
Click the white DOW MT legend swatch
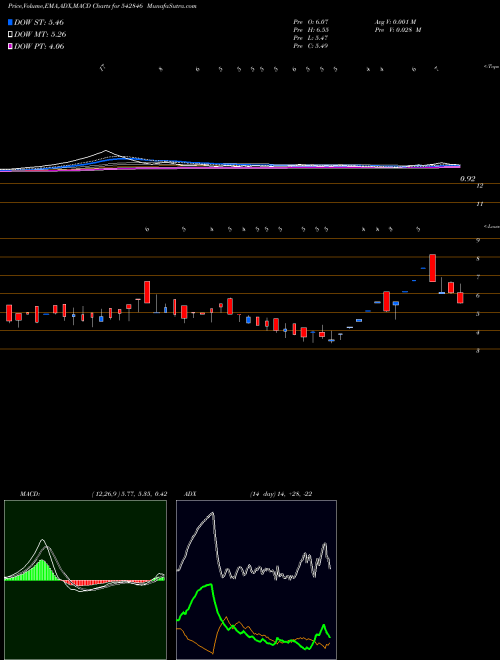coord(11,35)
